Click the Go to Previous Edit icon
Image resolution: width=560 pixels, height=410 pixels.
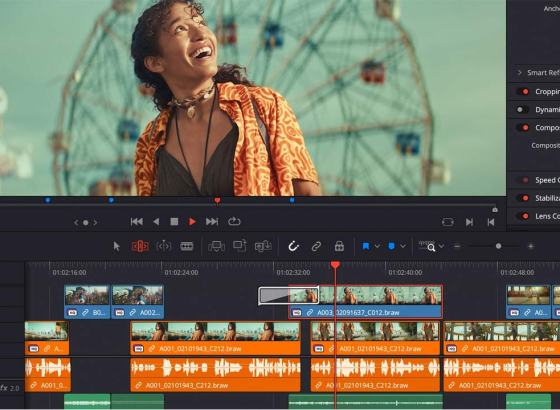point(491,222)
